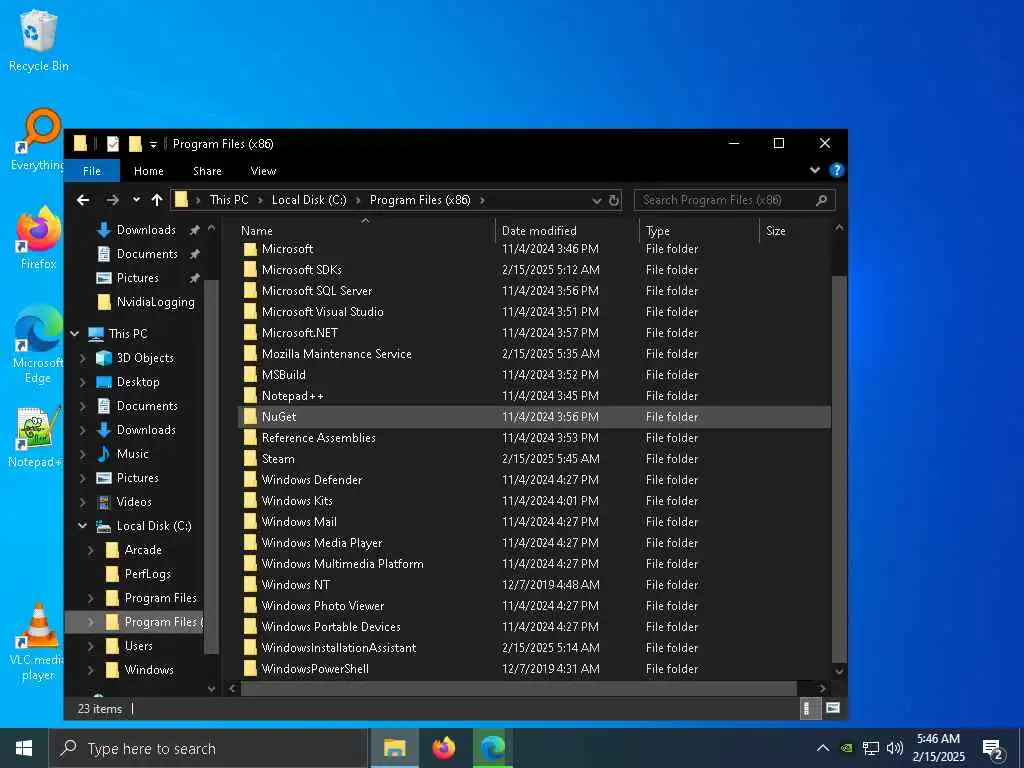This screenshot has height=768, width=1024.
Task: Expand Users folder tree arrow
Action: click(91, 646)
